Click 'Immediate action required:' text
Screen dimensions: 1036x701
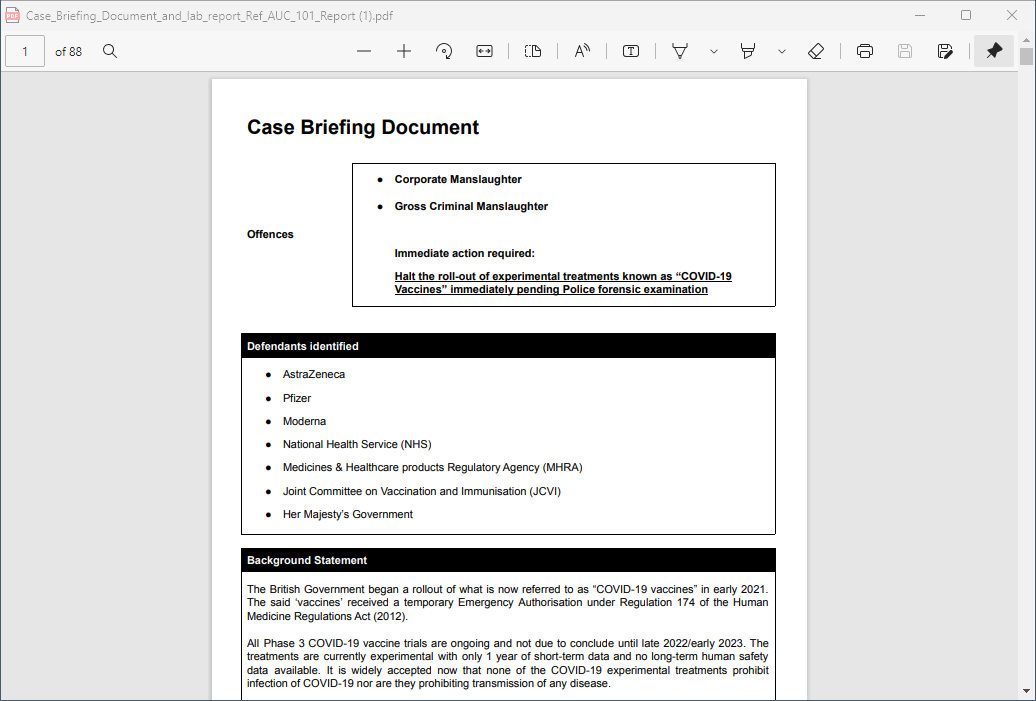pos(464,254)
